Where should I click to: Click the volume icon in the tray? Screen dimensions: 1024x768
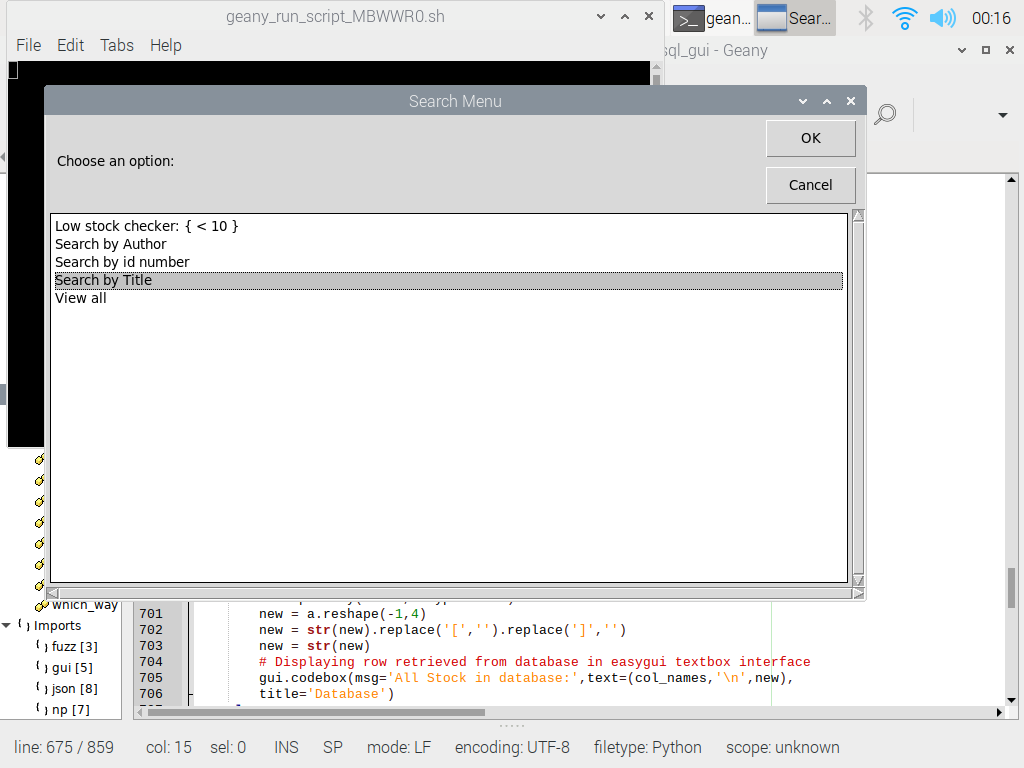point(943,17)
